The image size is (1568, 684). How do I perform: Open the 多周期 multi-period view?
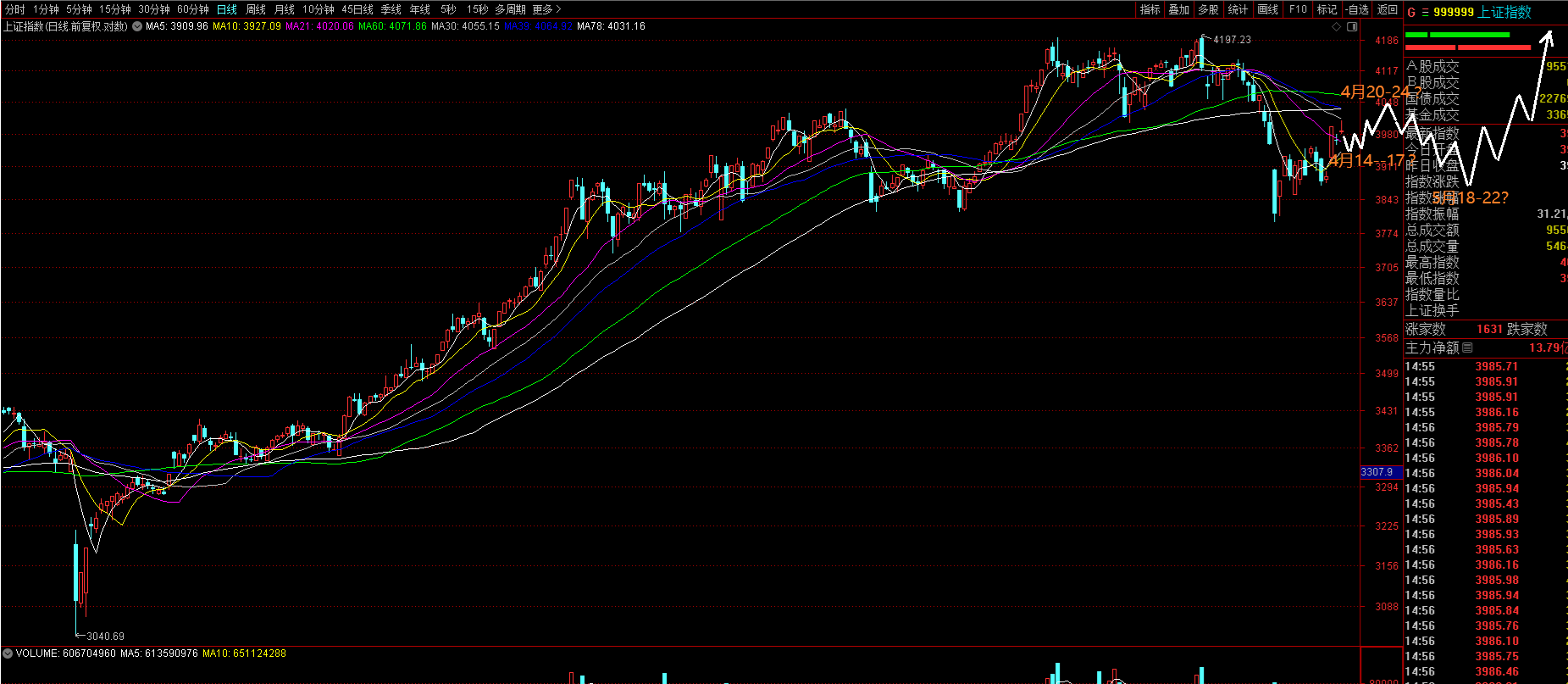pos(510,9)
